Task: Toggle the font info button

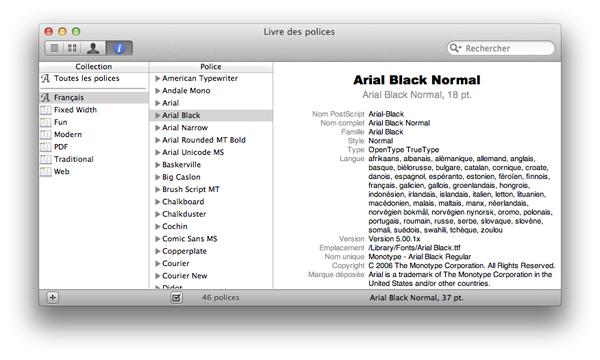Action: click(119, 48)
